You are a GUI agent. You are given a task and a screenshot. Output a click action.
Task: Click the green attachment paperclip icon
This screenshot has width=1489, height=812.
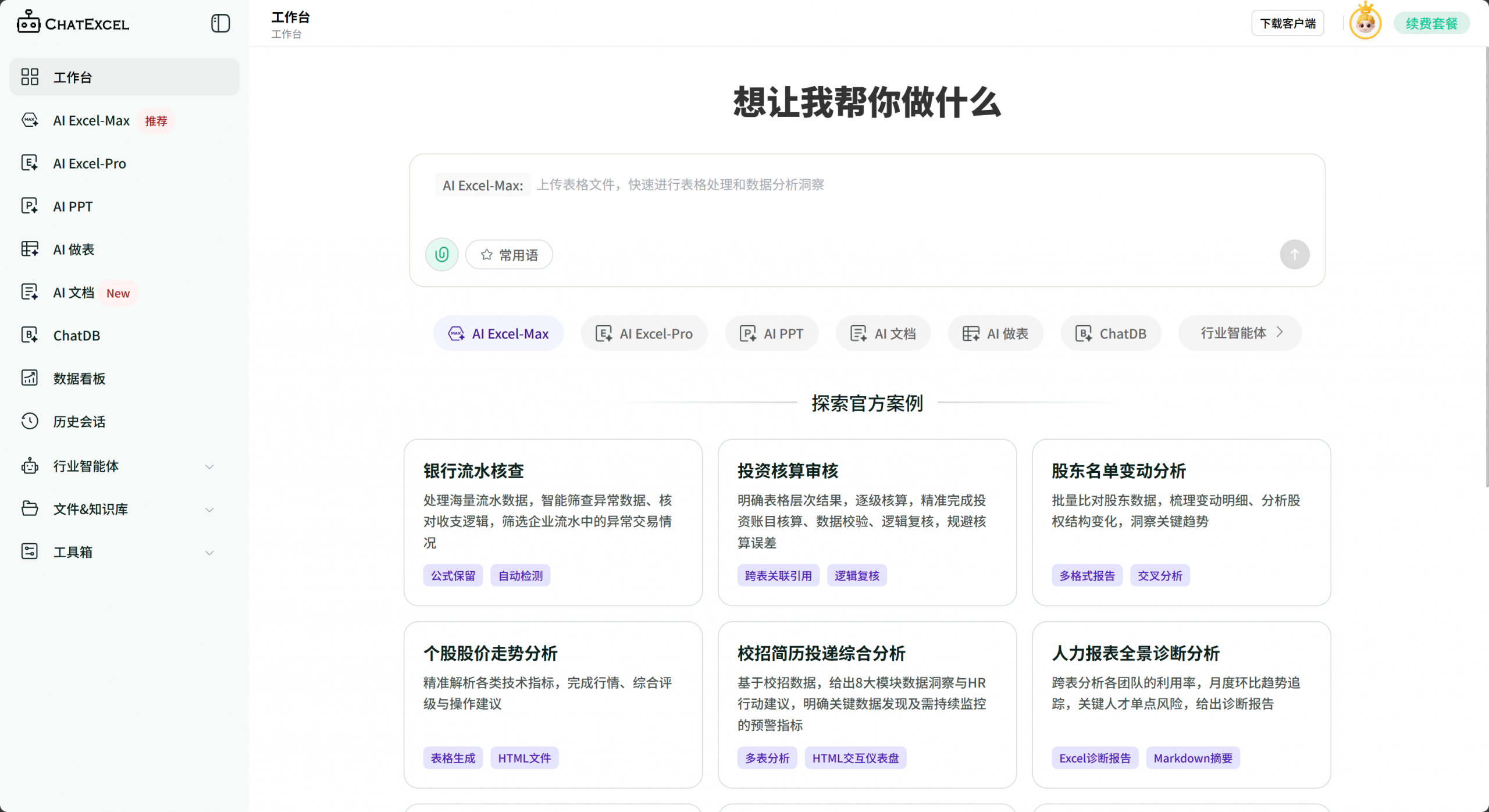pyautogui.click(x=442, y=255)
